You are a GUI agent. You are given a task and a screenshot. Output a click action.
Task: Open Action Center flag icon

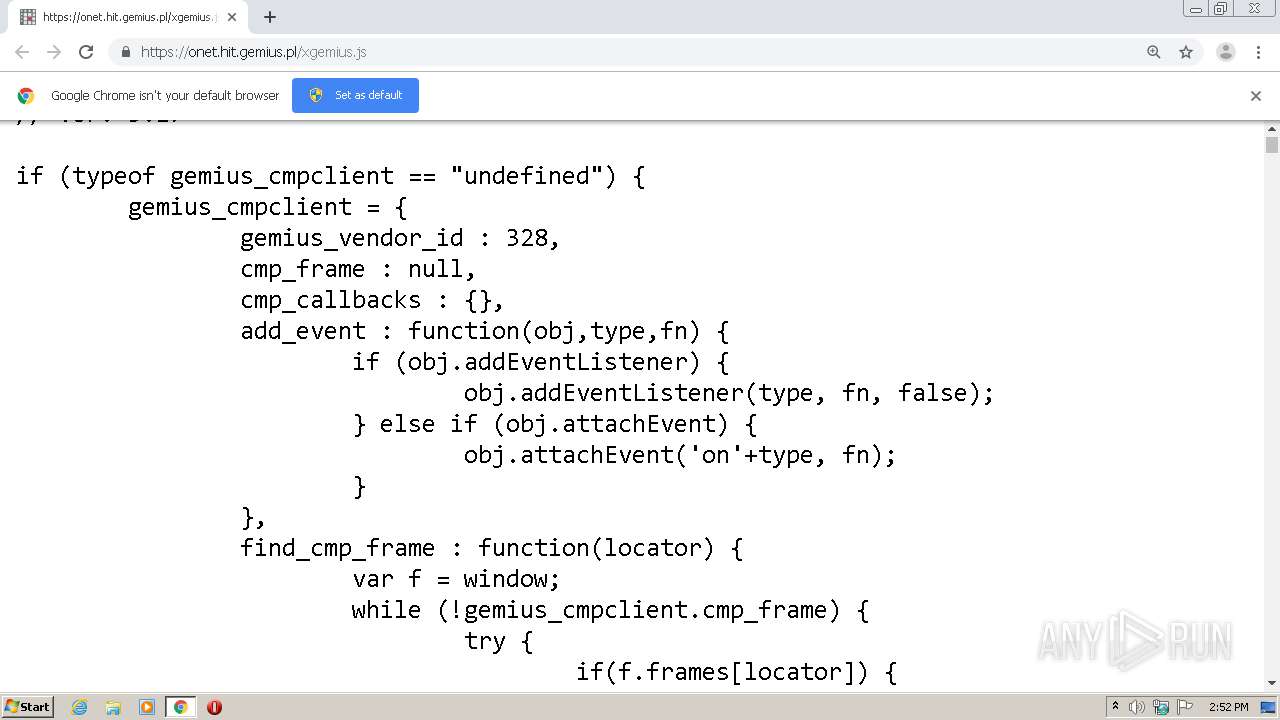pos(1184,707)
